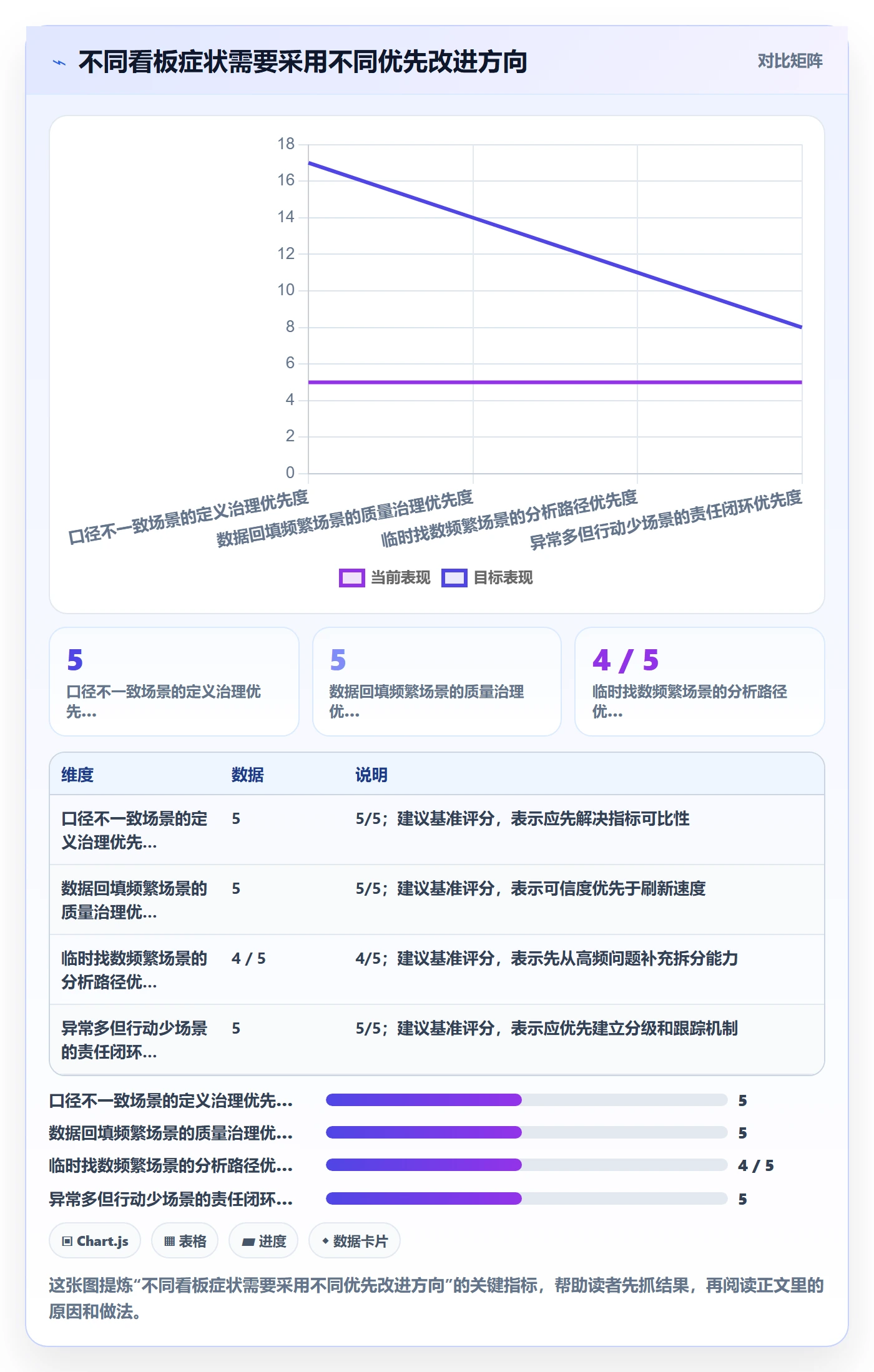Viewport: 874px width, 1372px height.
Task: Click progress bar for 异常多但行动少场景的责任闭环…
Action: (527, 1198)
